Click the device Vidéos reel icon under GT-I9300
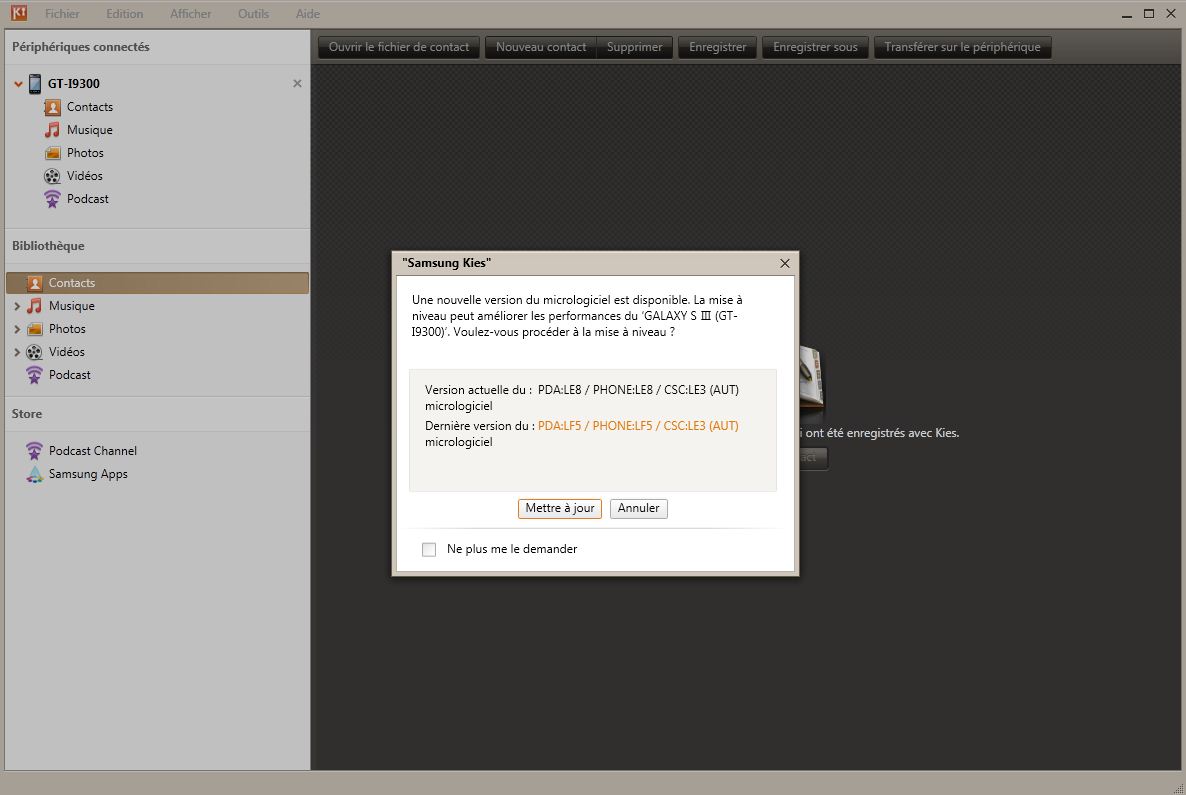The image size is (1186, 795). click(x=52, y=176)
